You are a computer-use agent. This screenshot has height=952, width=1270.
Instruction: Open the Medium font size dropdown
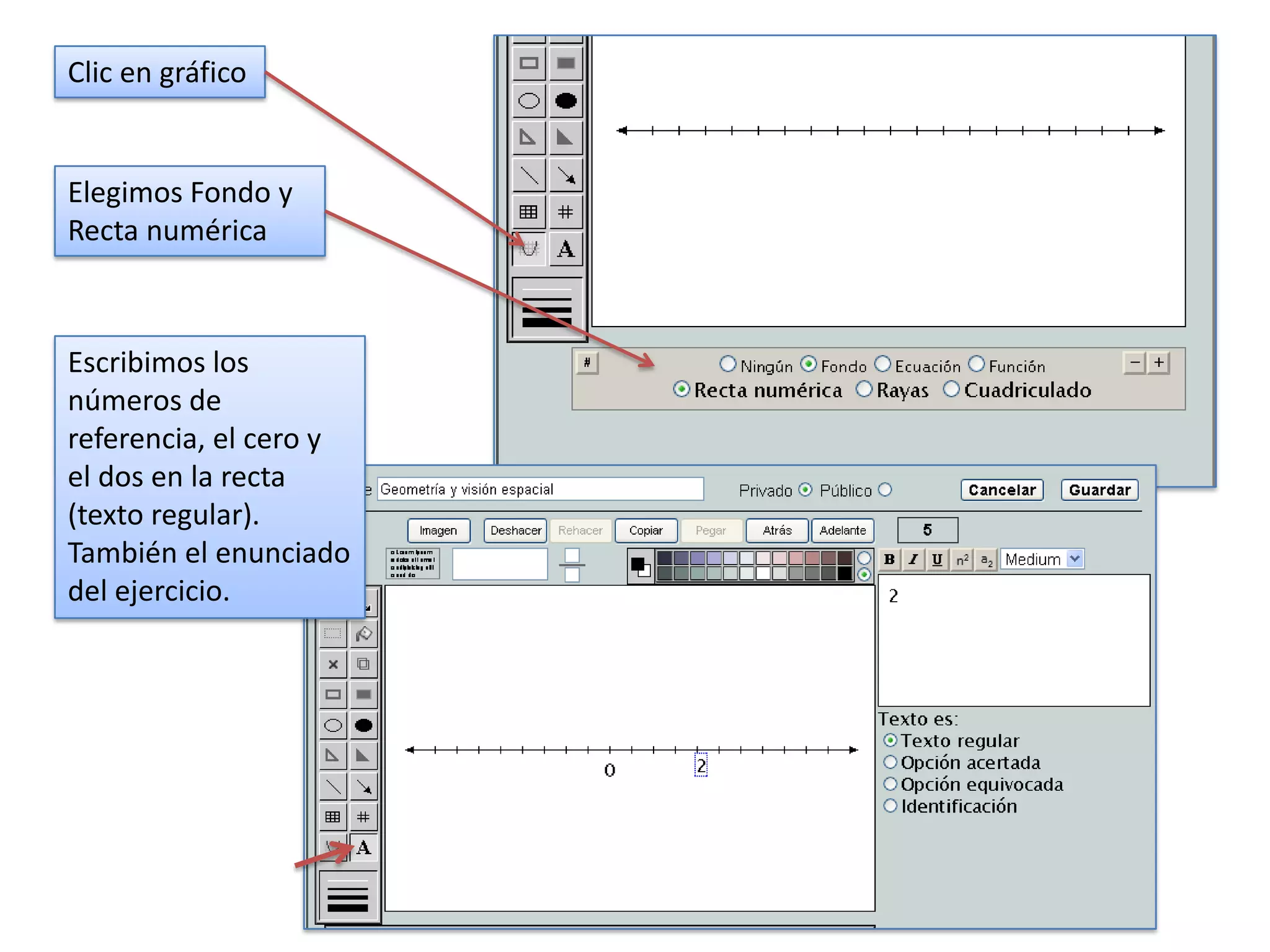(x=1042, y=559)
